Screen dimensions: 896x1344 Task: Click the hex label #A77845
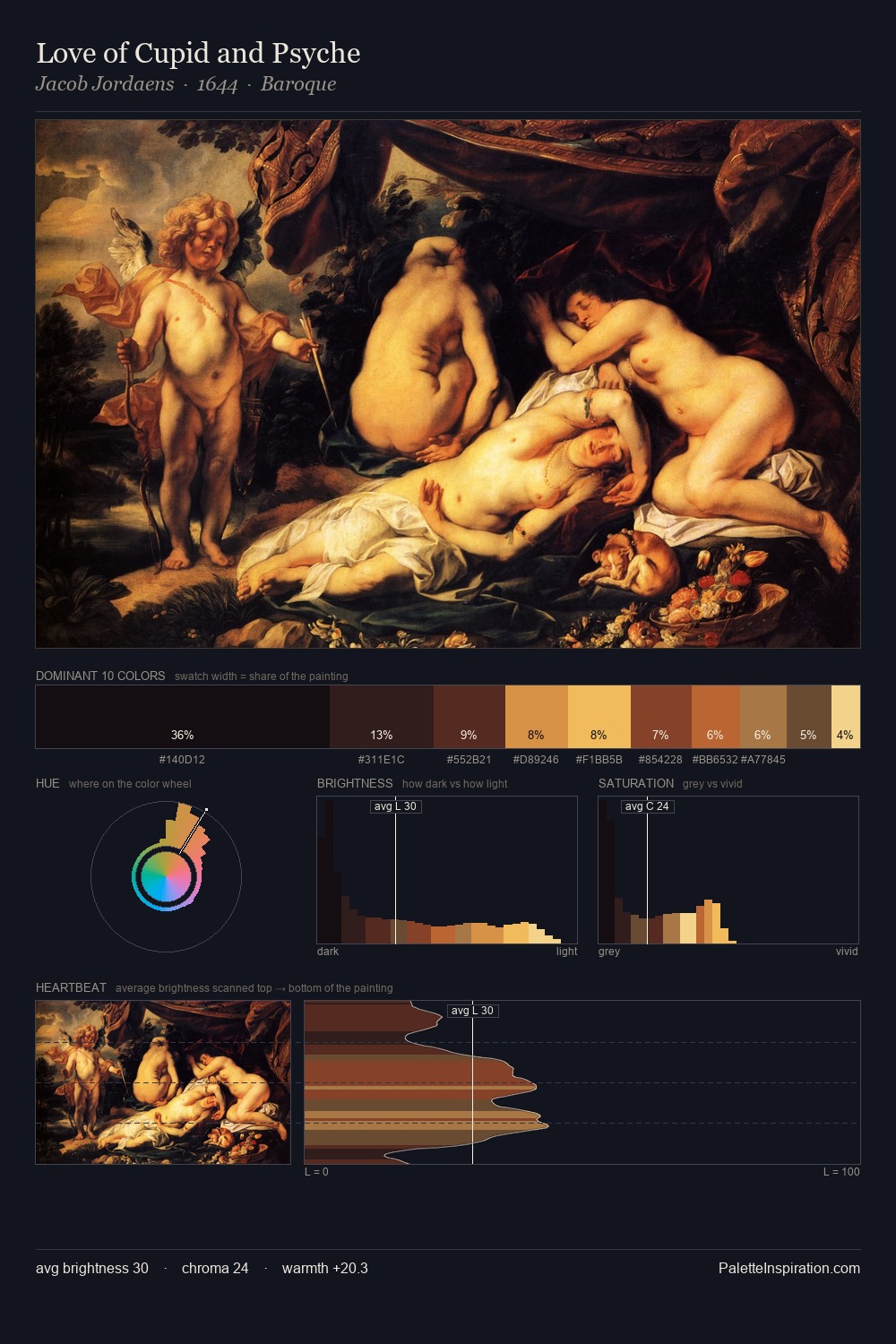coord(762,760)
